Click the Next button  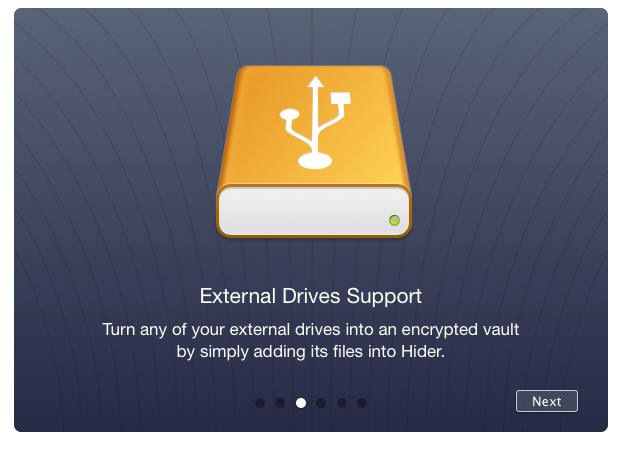point(547,401)
